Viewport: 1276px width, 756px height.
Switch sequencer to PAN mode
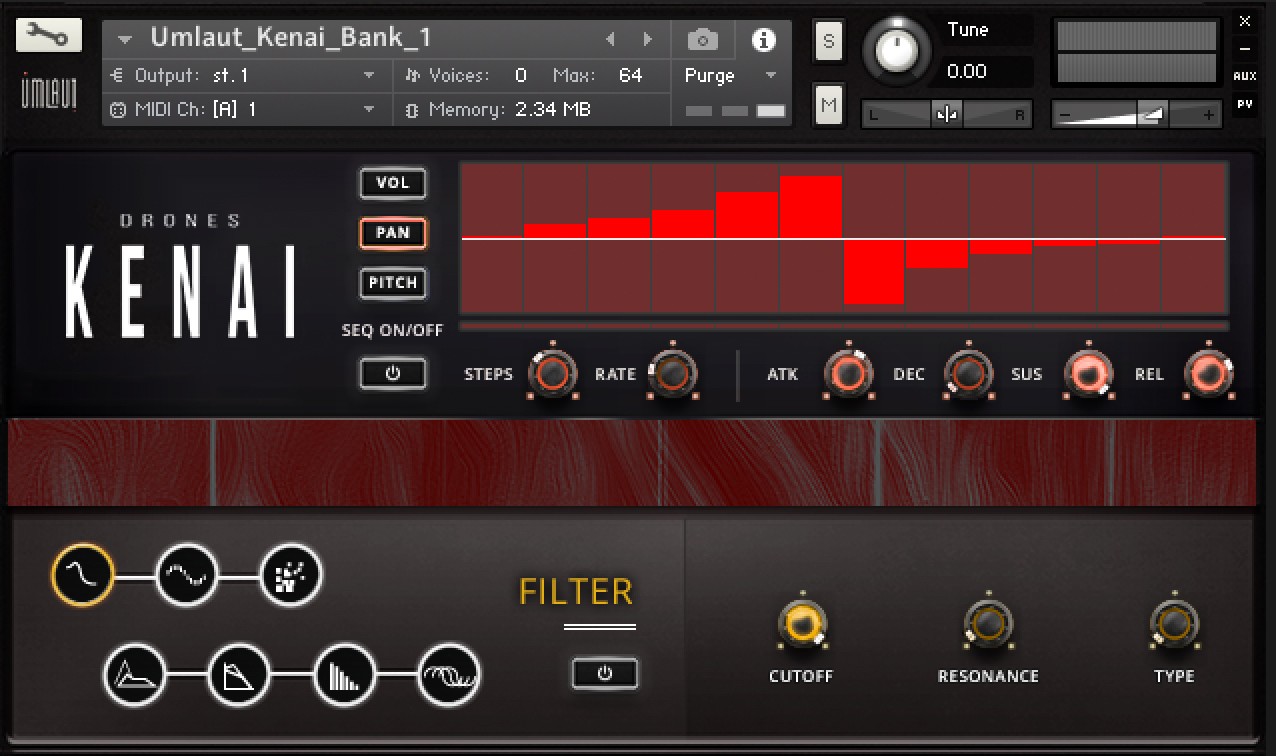click(x=393, y=233)
